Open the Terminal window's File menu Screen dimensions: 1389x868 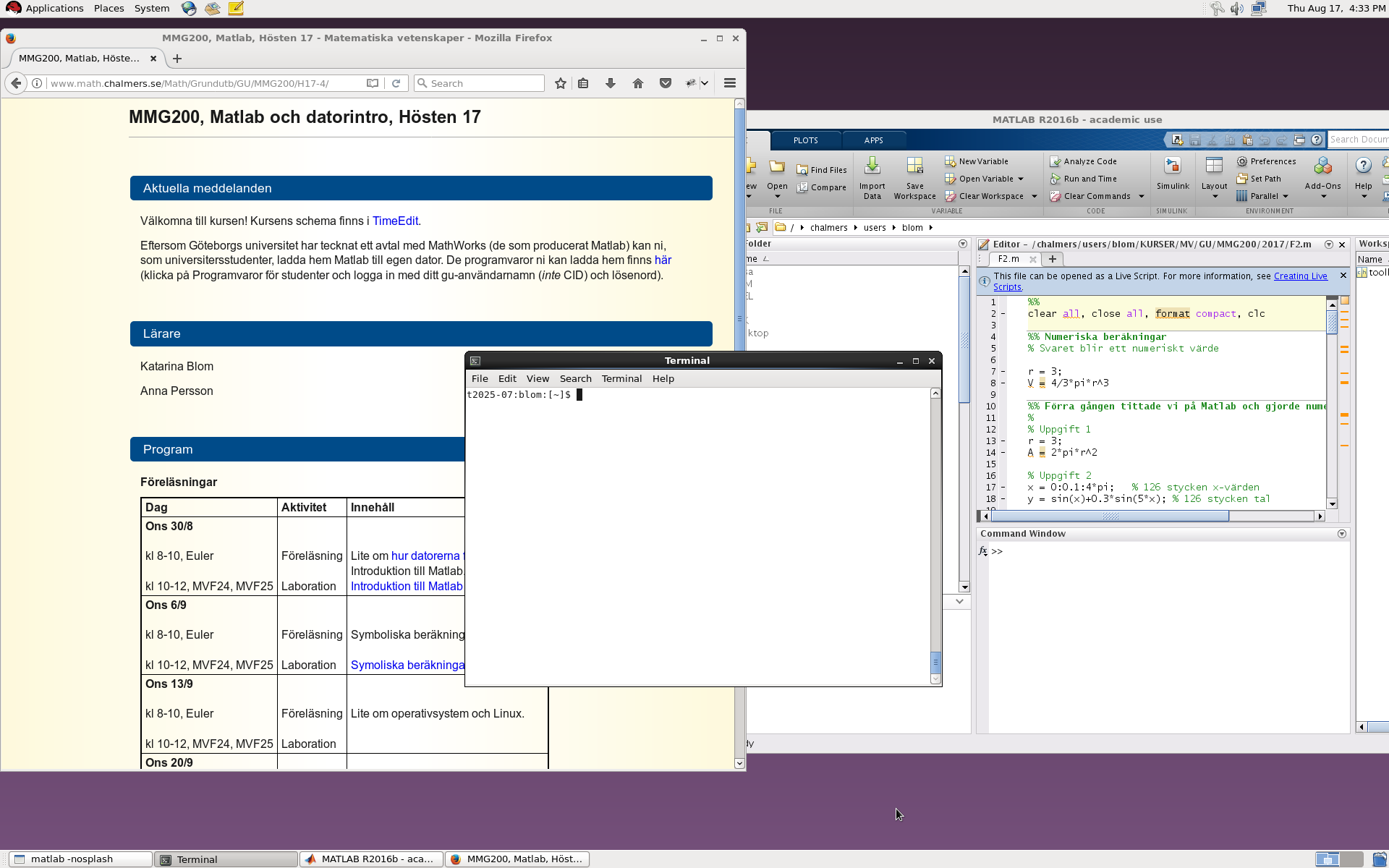[480, 379]
